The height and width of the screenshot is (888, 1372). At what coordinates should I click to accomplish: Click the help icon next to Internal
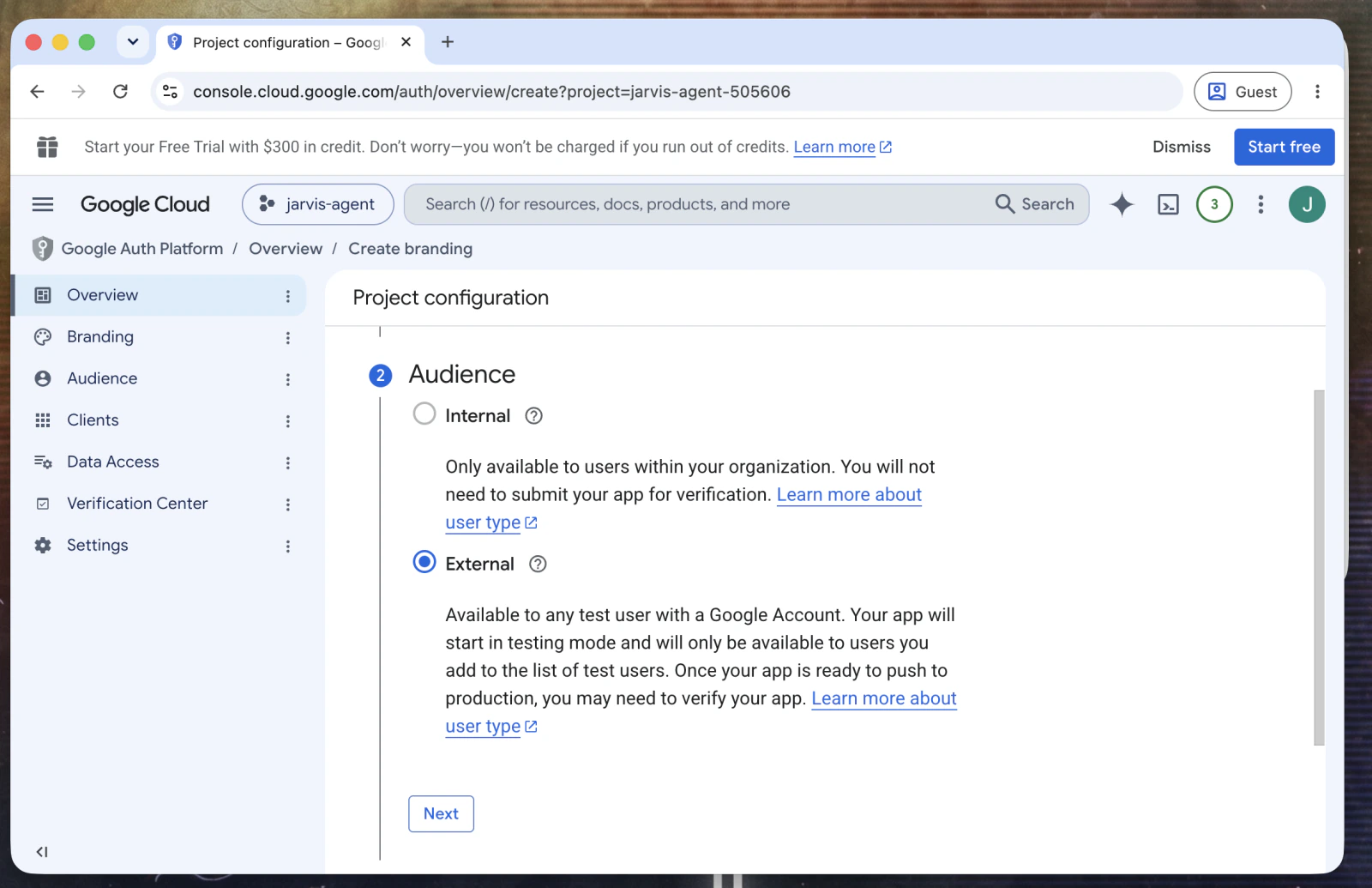click(533, 416)
